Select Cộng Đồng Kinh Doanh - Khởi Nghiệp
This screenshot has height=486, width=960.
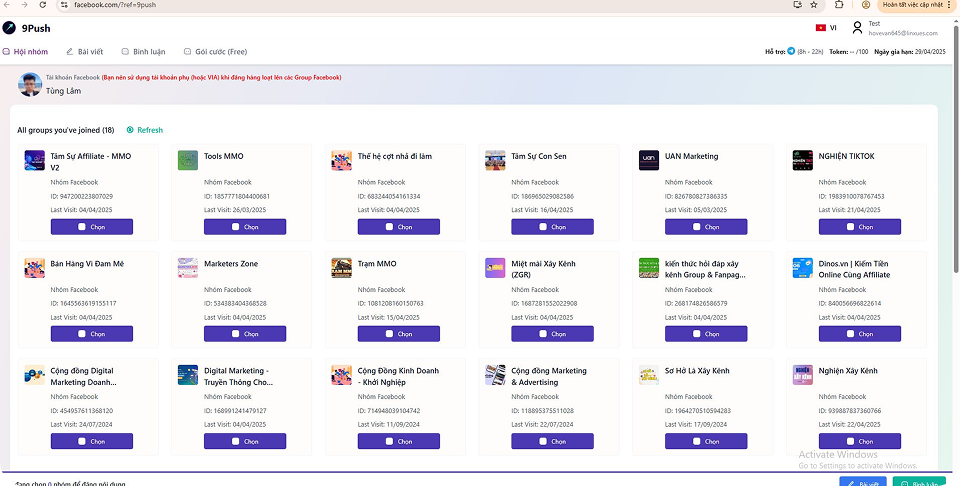[x=399, y=441]
